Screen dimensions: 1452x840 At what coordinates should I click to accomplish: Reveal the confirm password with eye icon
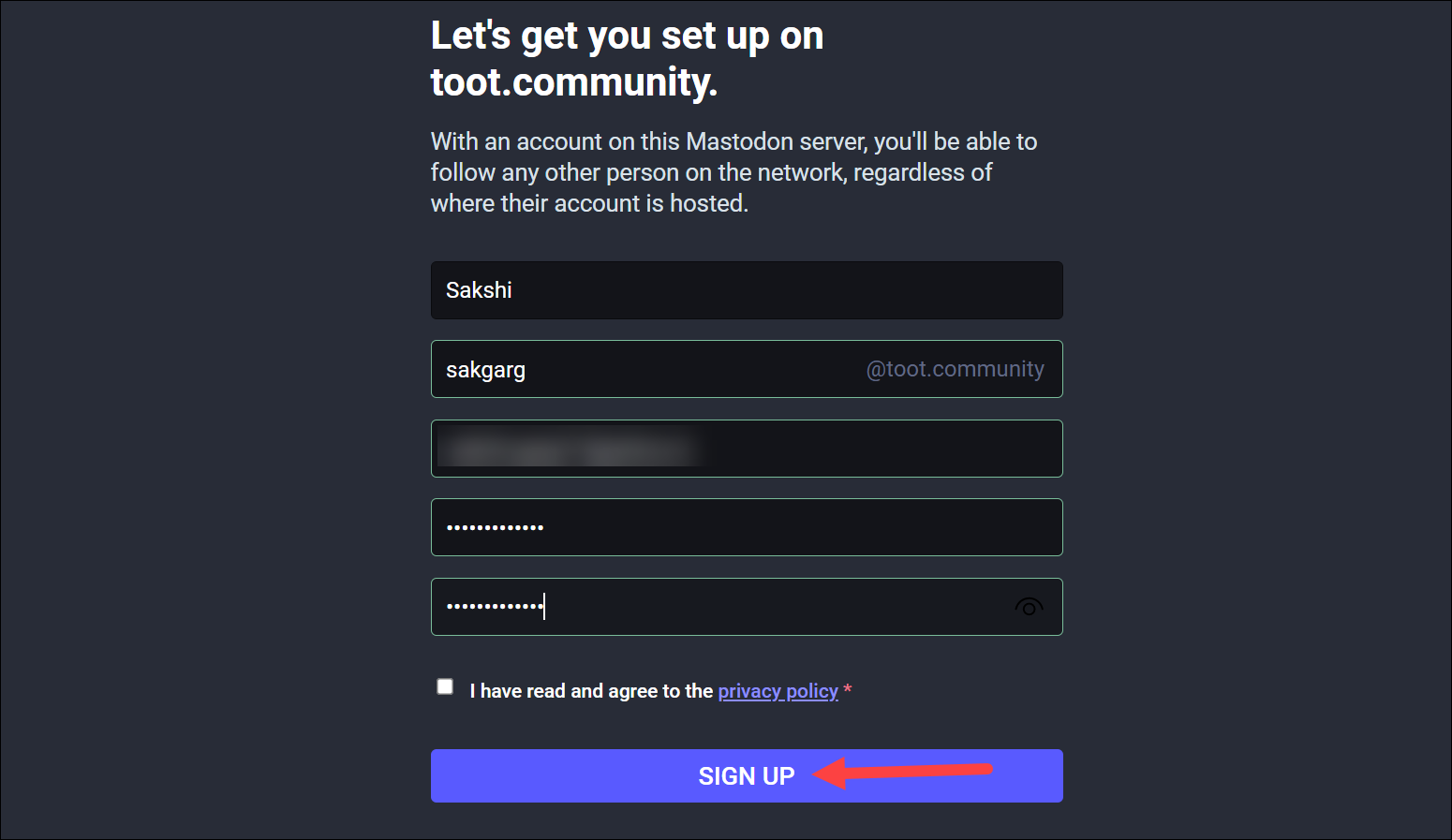(1029, 608)
